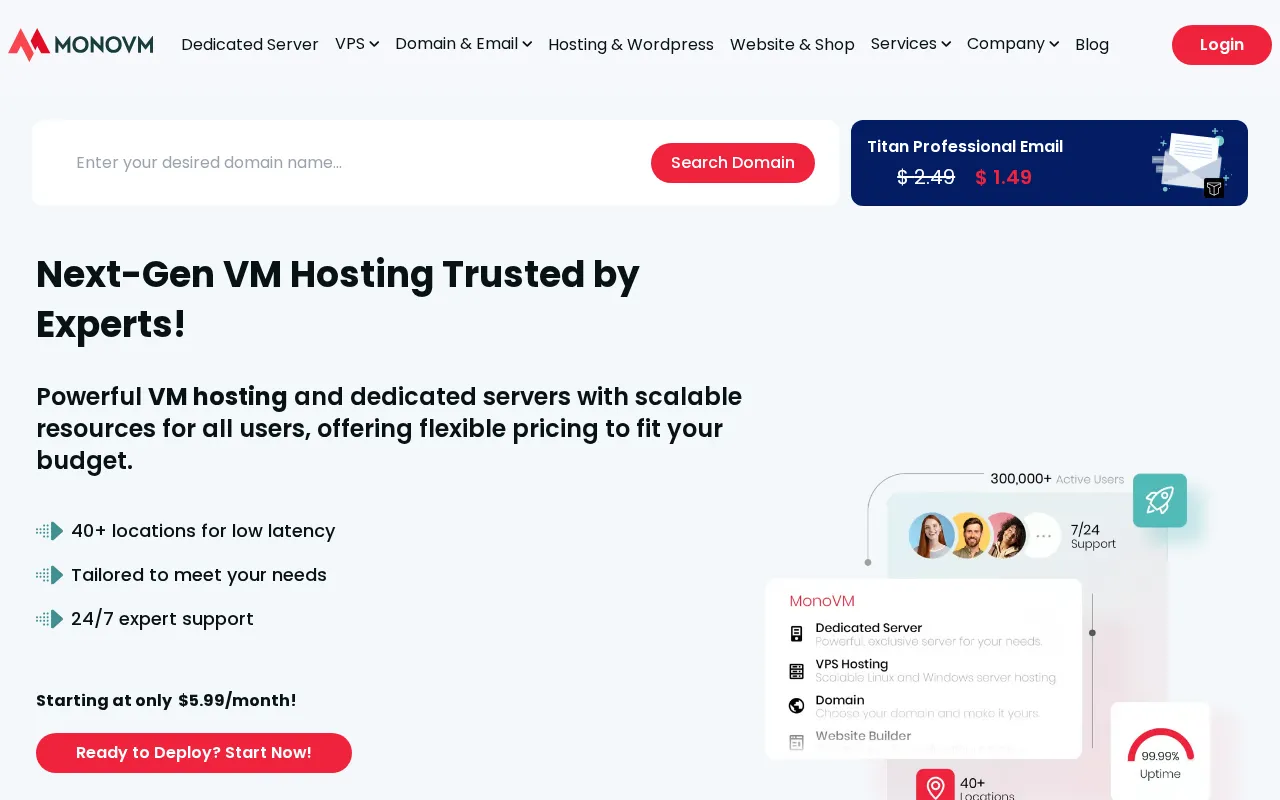
Task: Click the arrow bullet beside 24/7 expert support
Action: pyautogui.click(x=50, y=619)
